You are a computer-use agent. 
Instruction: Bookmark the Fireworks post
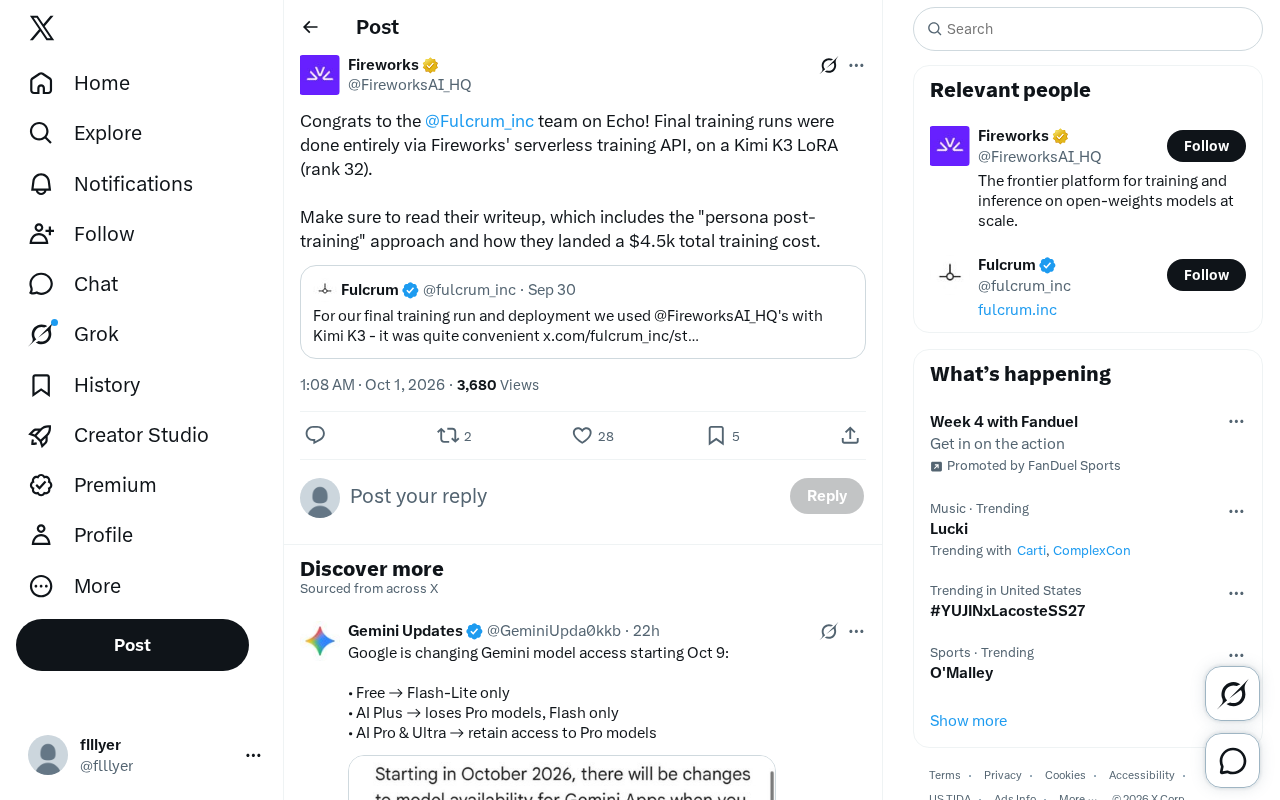tap(723, 435)
